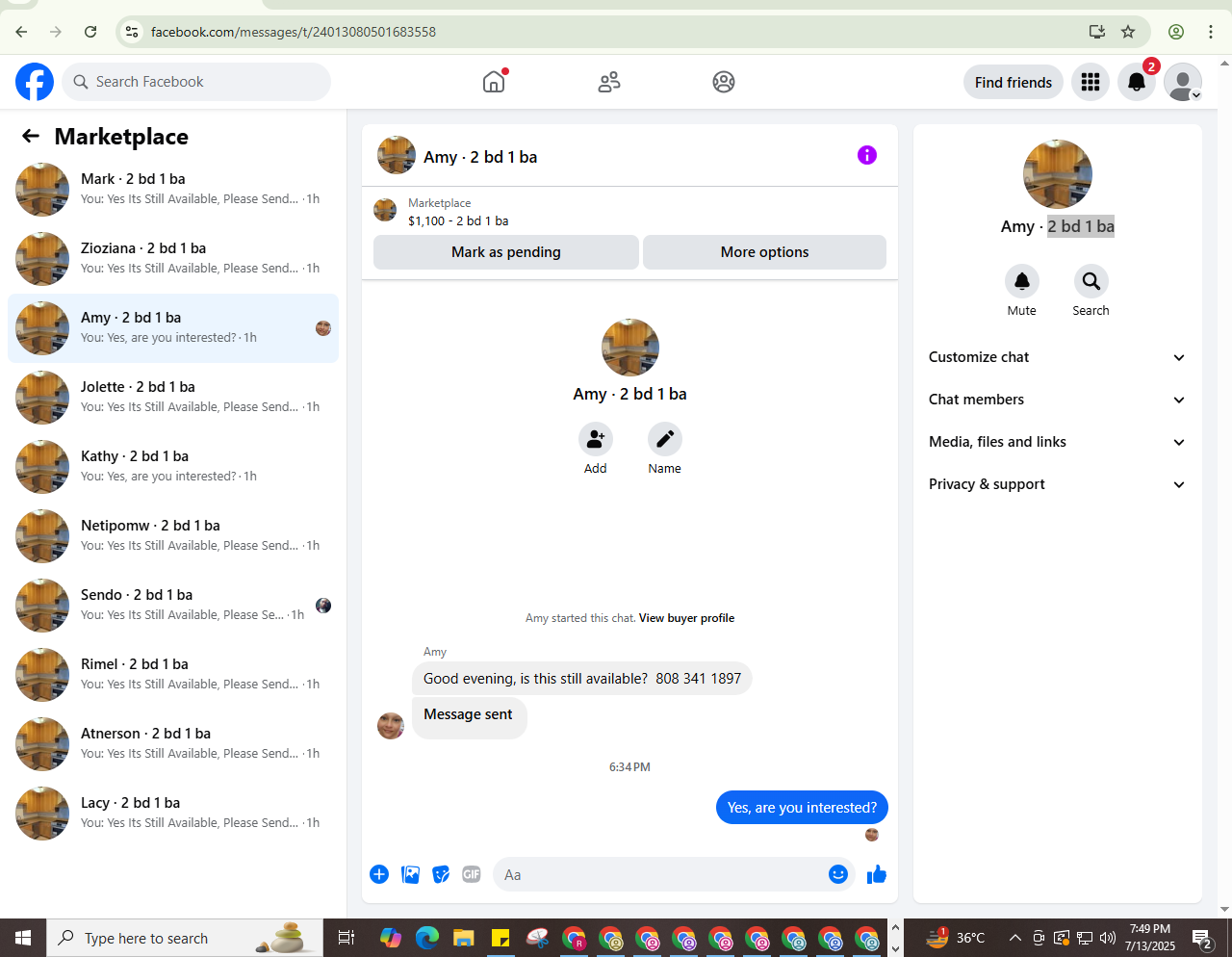Click Windows taskbar search box
The width and height of the screenshot is (1232, 957).
tap(183, 938)
